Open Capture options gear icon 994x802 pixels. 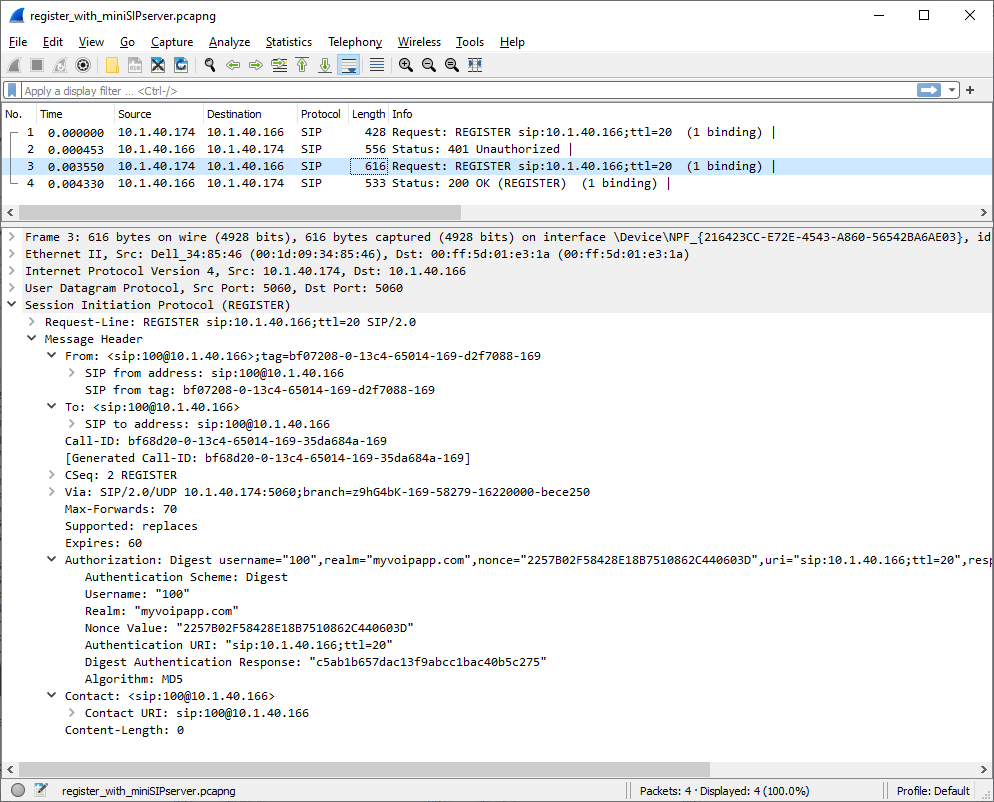tap(82, 65)
